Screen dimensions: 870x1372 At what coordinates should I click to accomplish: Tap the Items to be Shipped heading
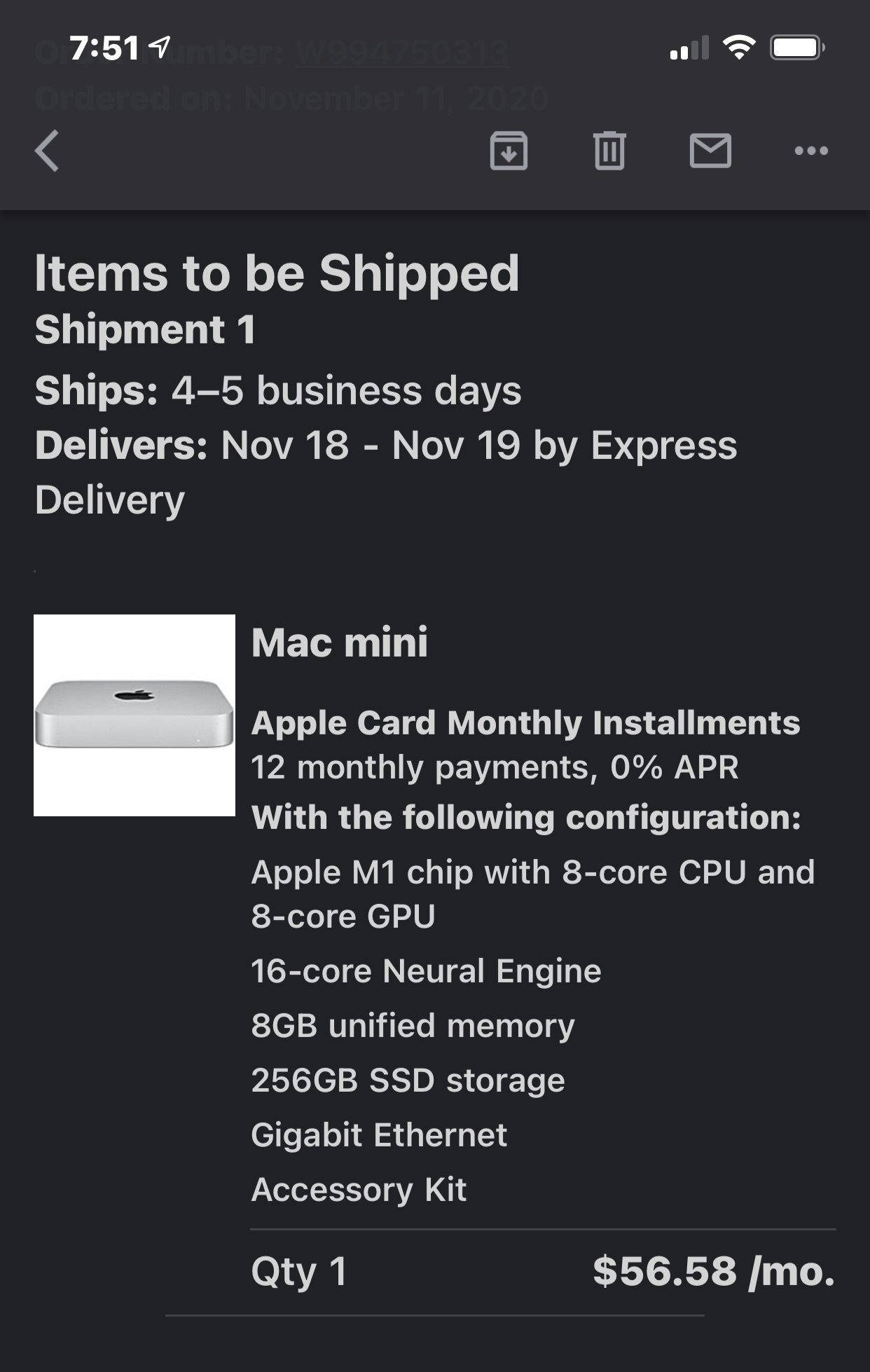(x=277, y=273)
